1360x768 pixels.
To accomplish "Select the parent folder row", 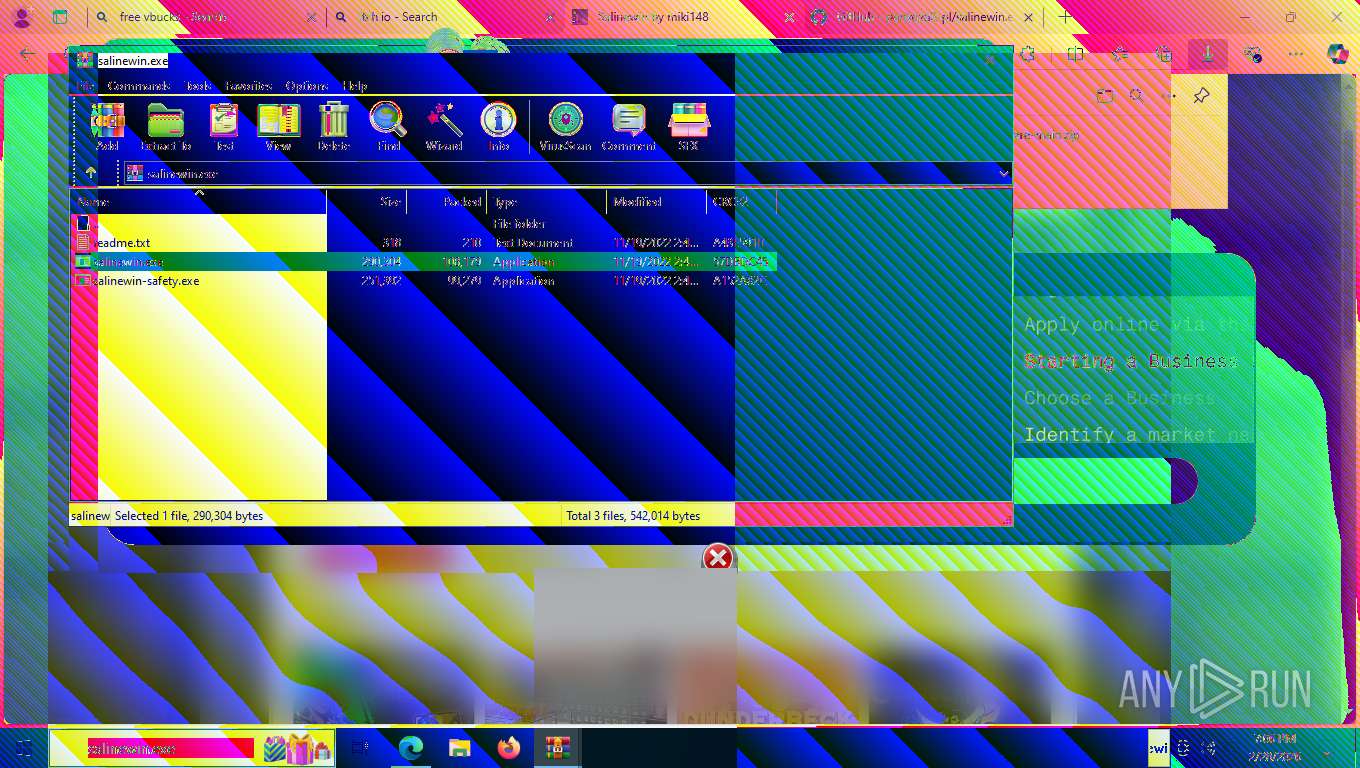I will 423,224.
